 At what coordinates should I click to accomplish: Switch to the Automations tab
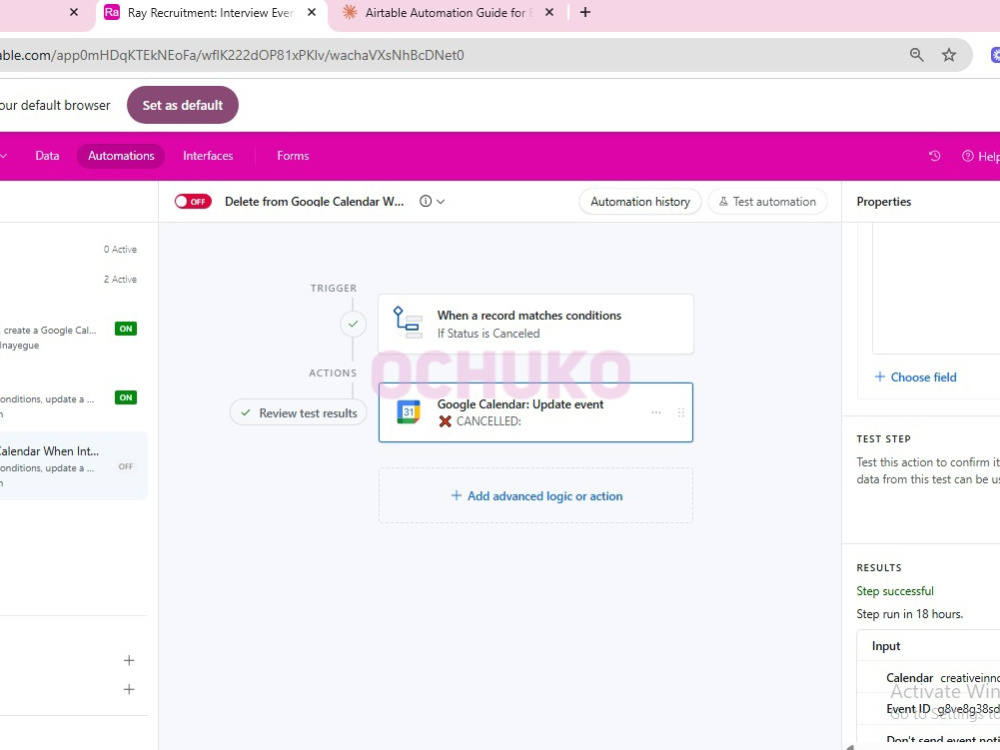click(x=121, y=156)
